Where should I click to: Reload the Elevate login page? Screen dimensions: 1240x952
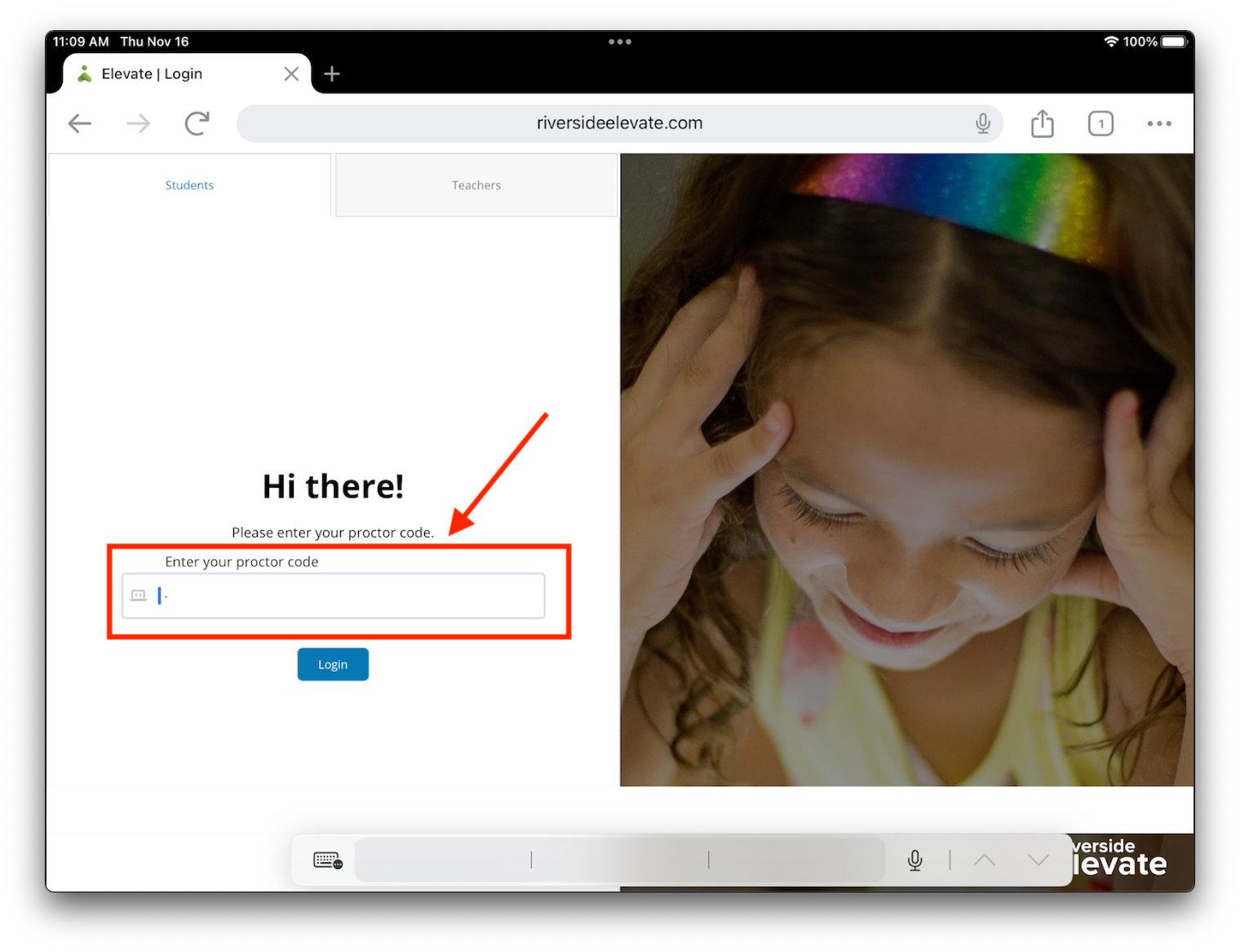[x=197, y=123]
